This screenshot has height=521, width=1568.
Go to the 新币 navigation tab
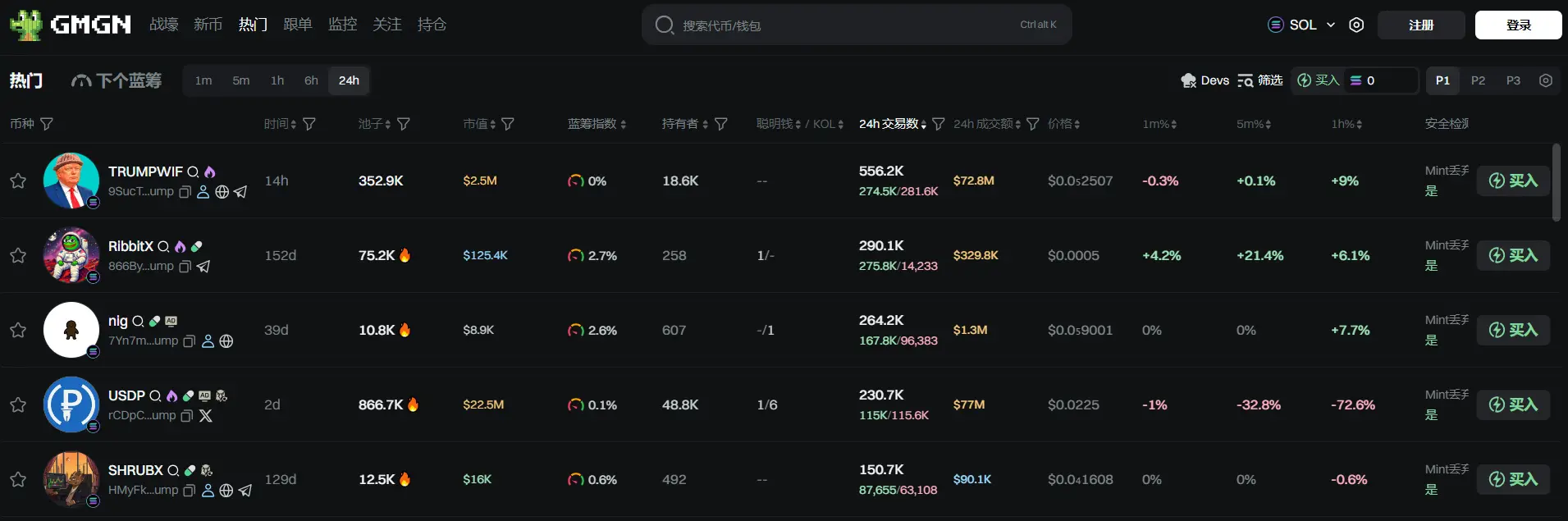(208, 25)
